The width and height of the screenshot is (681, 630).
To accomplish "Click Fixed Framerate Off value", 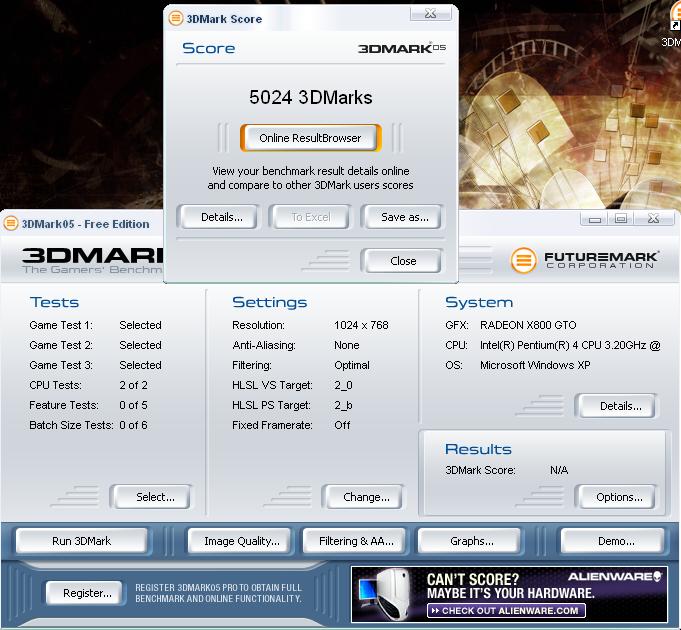I will coord(342,425).
